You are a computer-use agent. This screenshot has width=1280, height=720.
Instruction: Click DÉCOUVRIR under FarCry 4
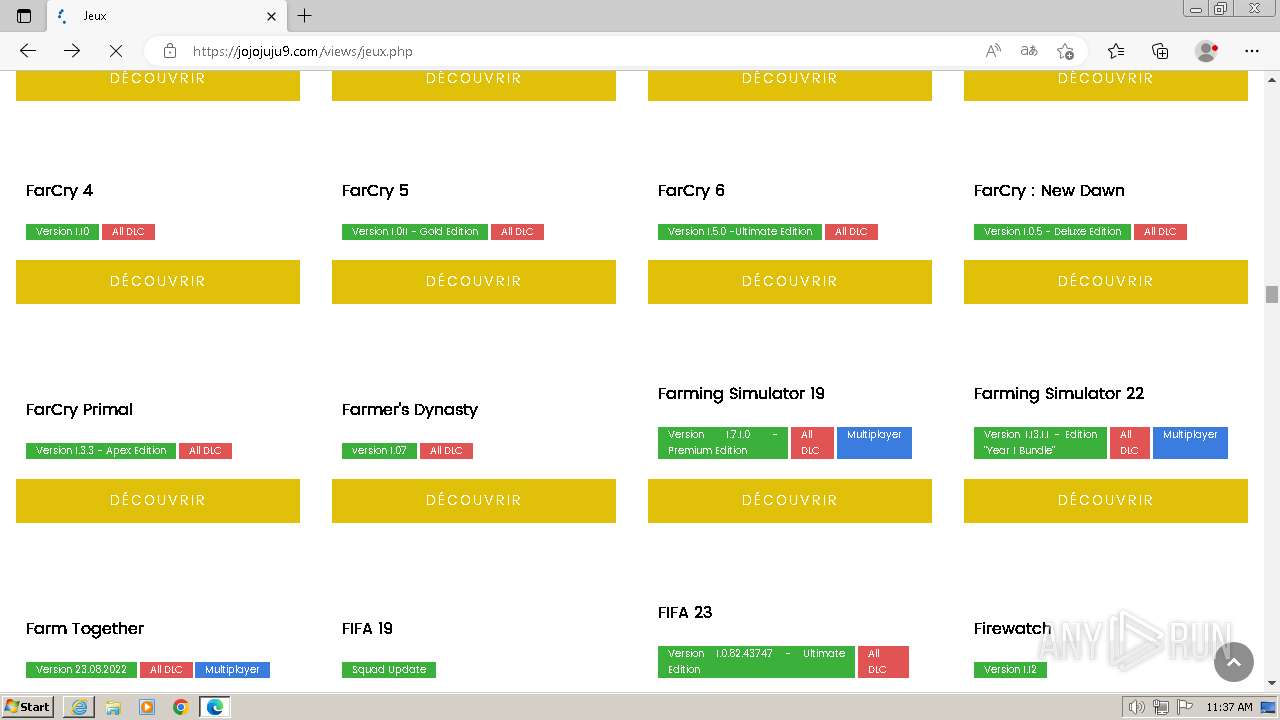pos(158,282)
